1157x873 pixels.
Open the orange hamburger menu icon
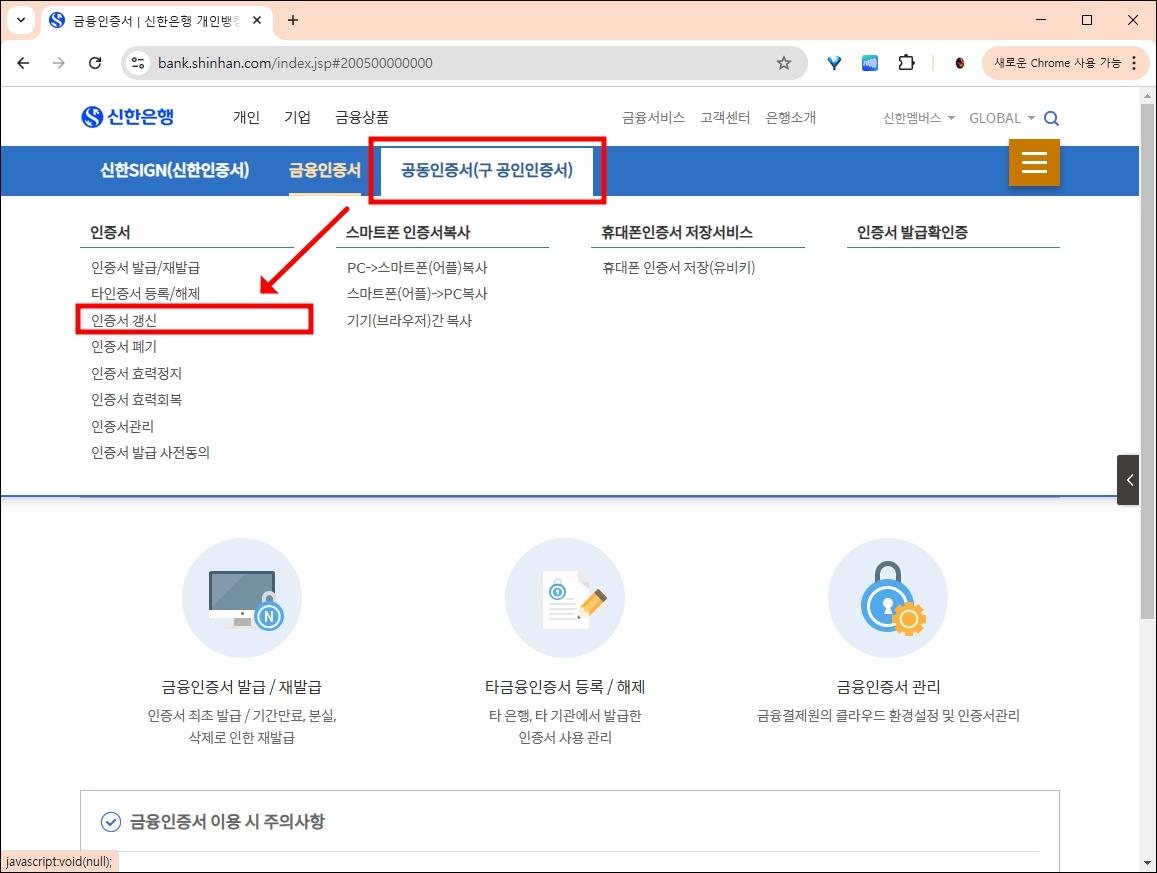(x=1034, y=162)
